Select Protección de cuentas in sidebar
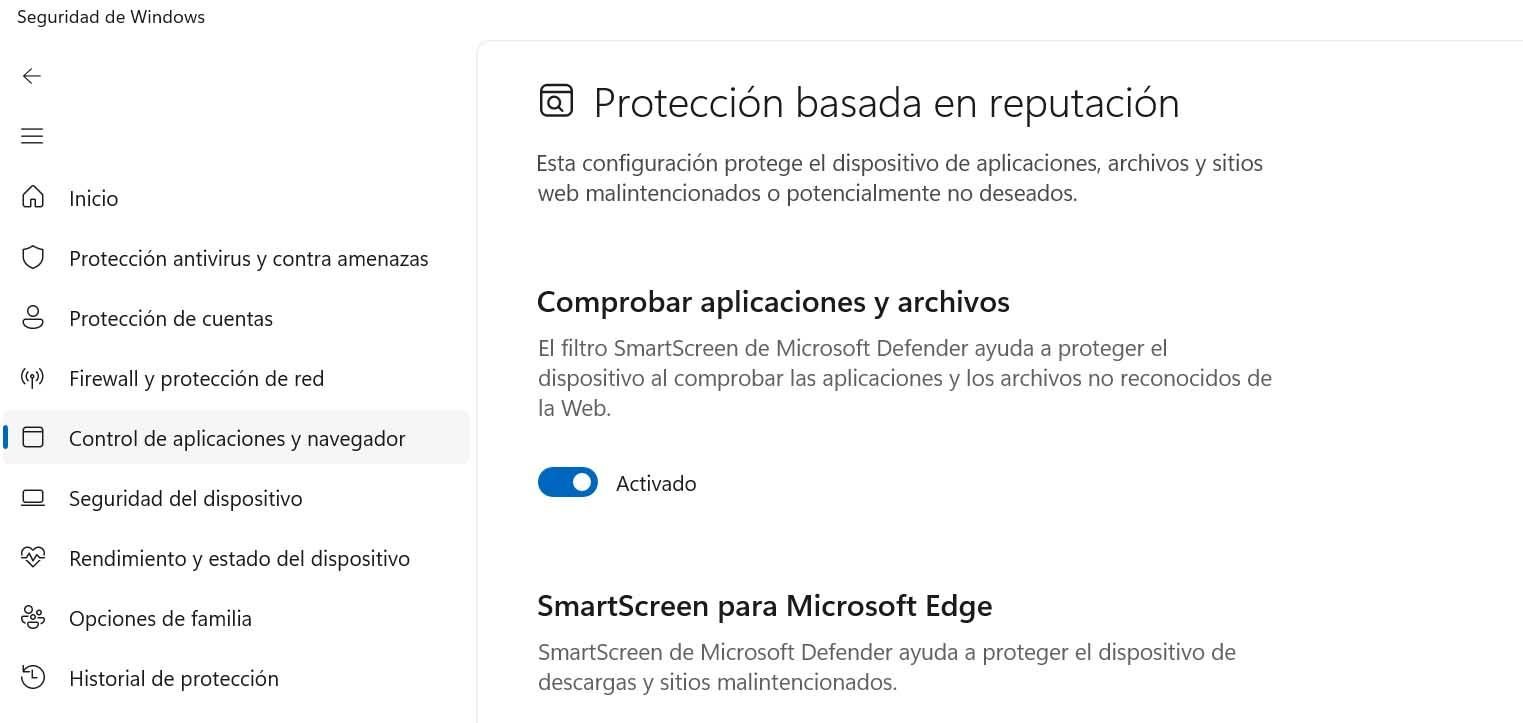1523x723 pixels. (x=171, y=319)
